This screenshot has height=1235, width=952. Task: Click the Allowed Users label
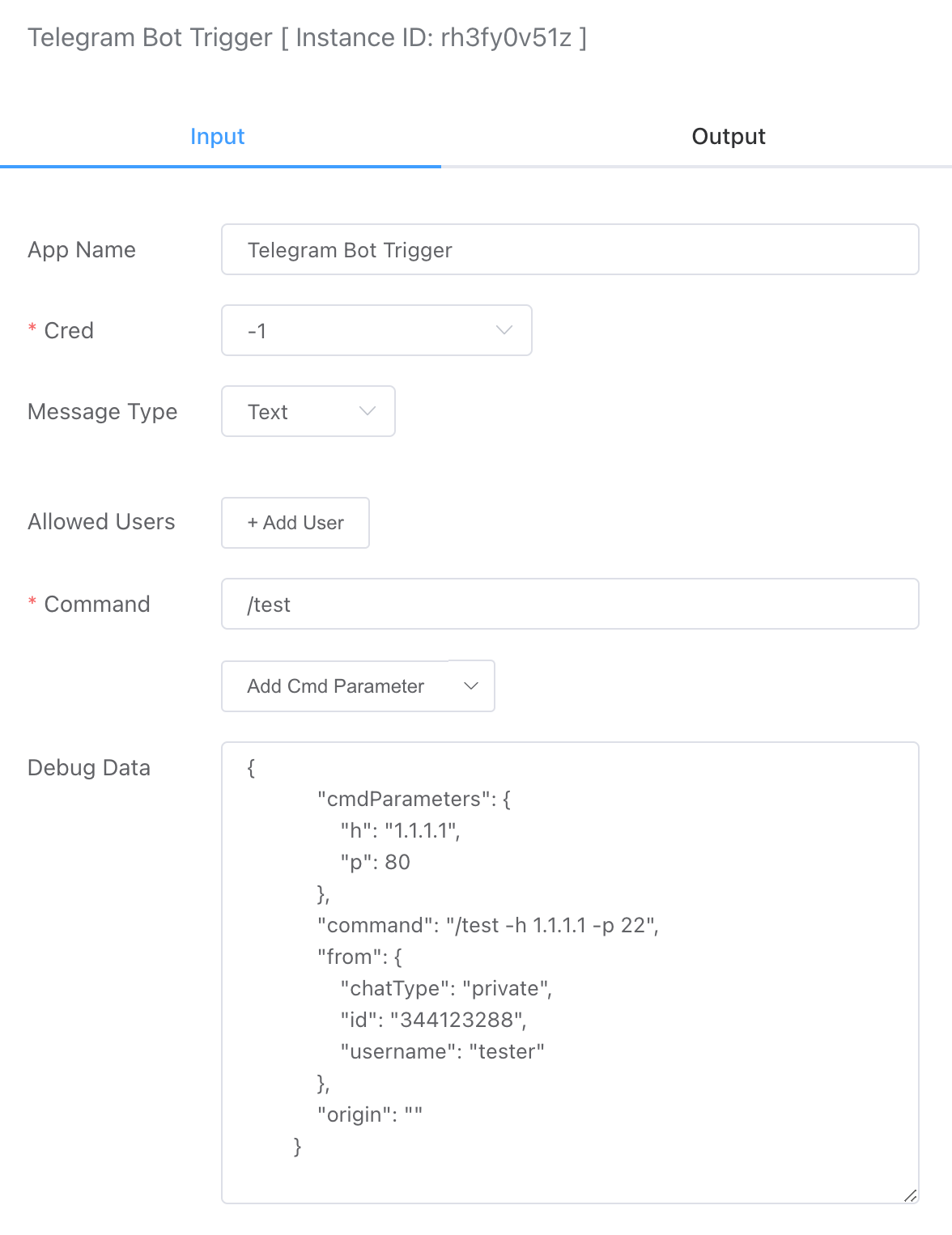click(x=101, y=522)
